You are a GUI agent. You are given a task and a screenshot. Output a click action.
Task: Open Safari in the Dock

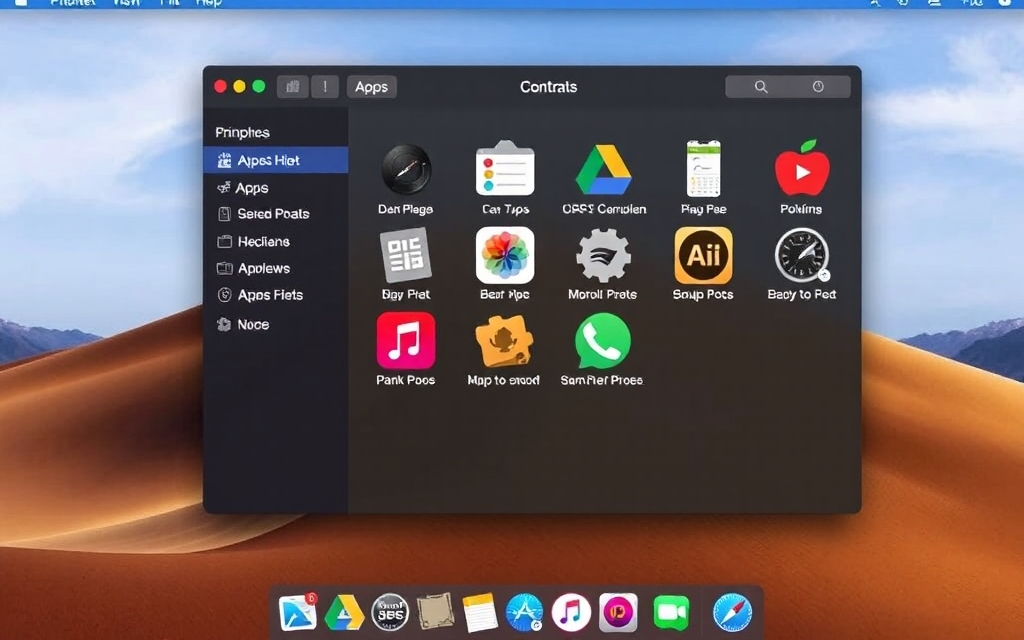click(x=732, y=613)
